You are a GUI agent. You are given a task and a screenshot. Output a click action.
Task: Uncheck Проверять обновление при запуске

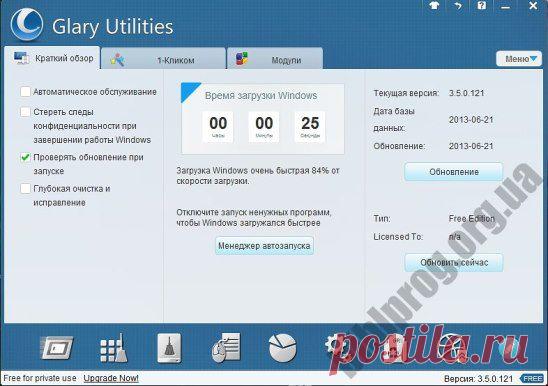tap(25, 157)
